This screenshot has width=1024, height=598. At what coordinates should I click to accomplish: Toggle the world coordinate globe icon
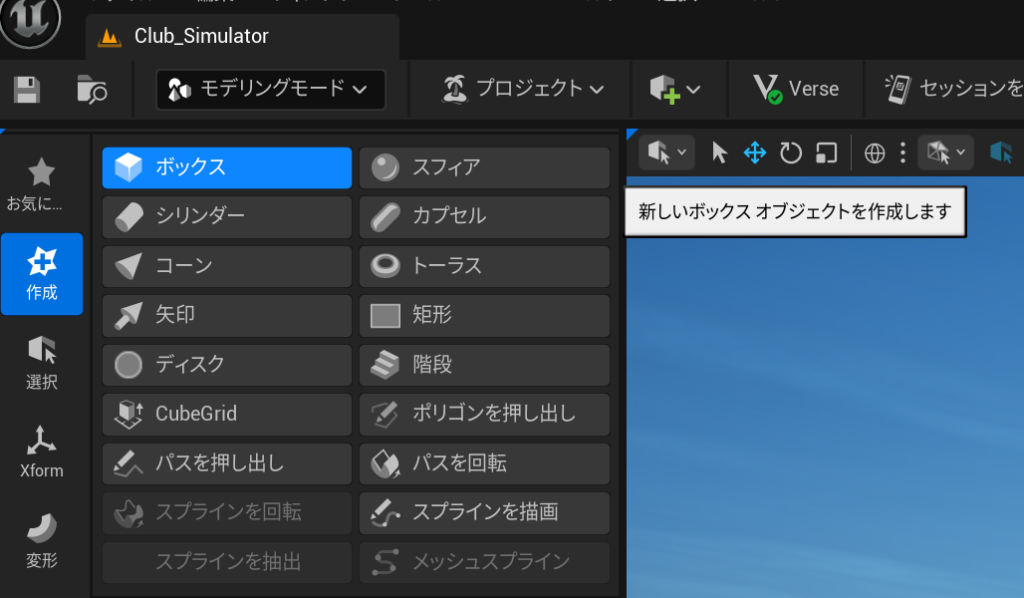(875, 153)
